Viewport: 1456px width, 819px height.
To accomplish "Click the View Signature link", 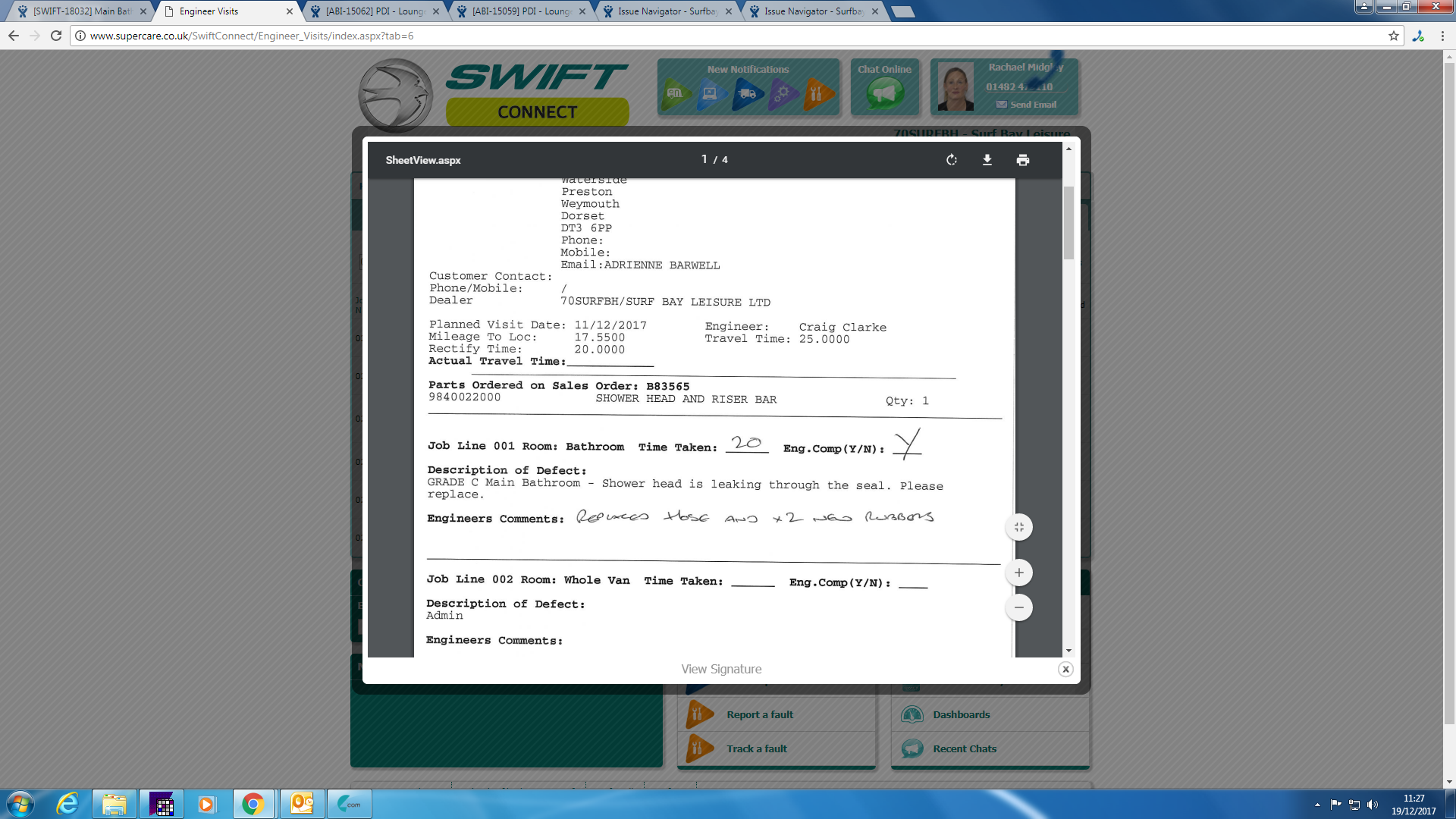I will (721, 669).
